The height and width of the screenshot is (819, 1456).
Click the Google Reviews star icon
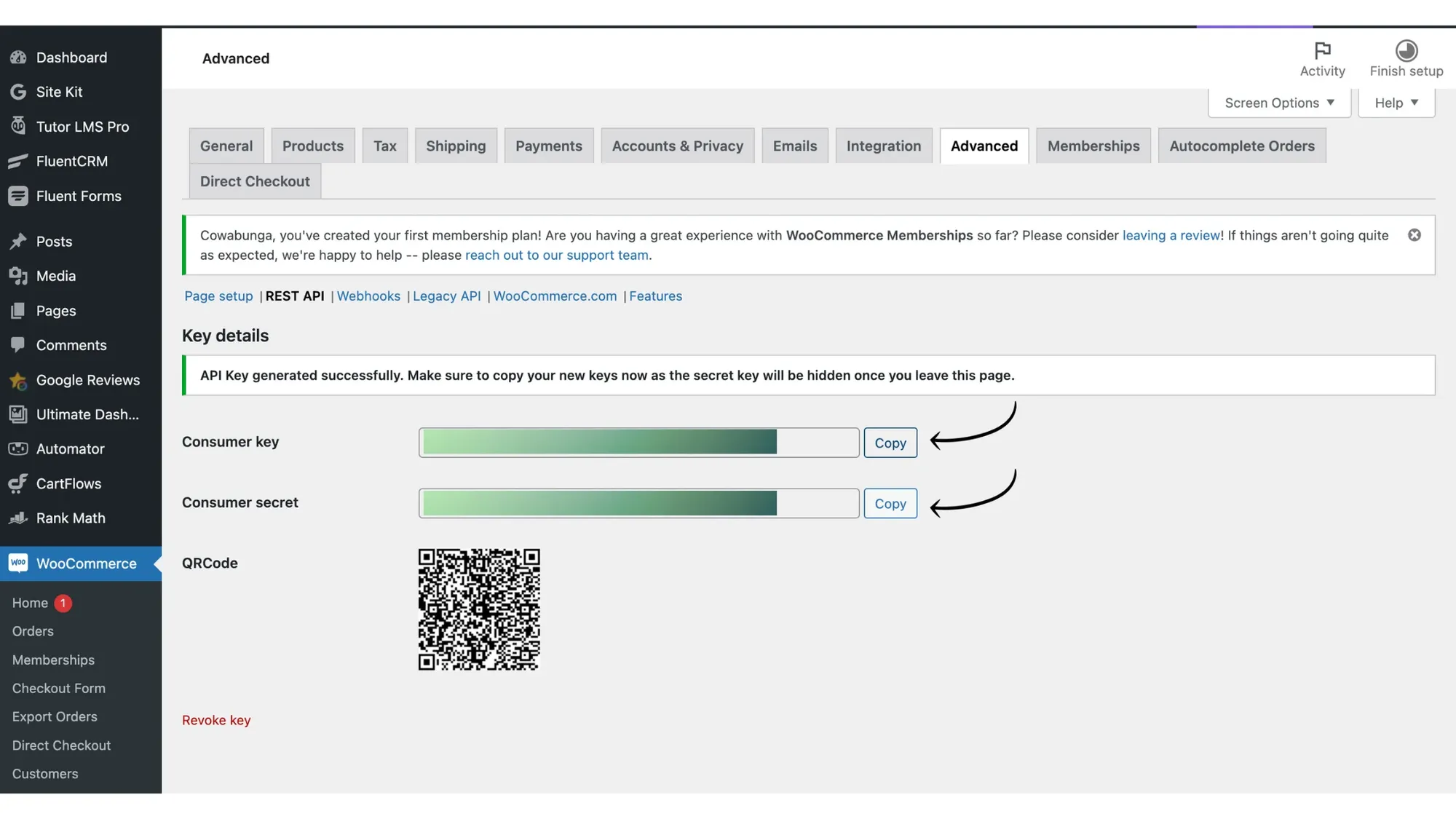point(18,380)
